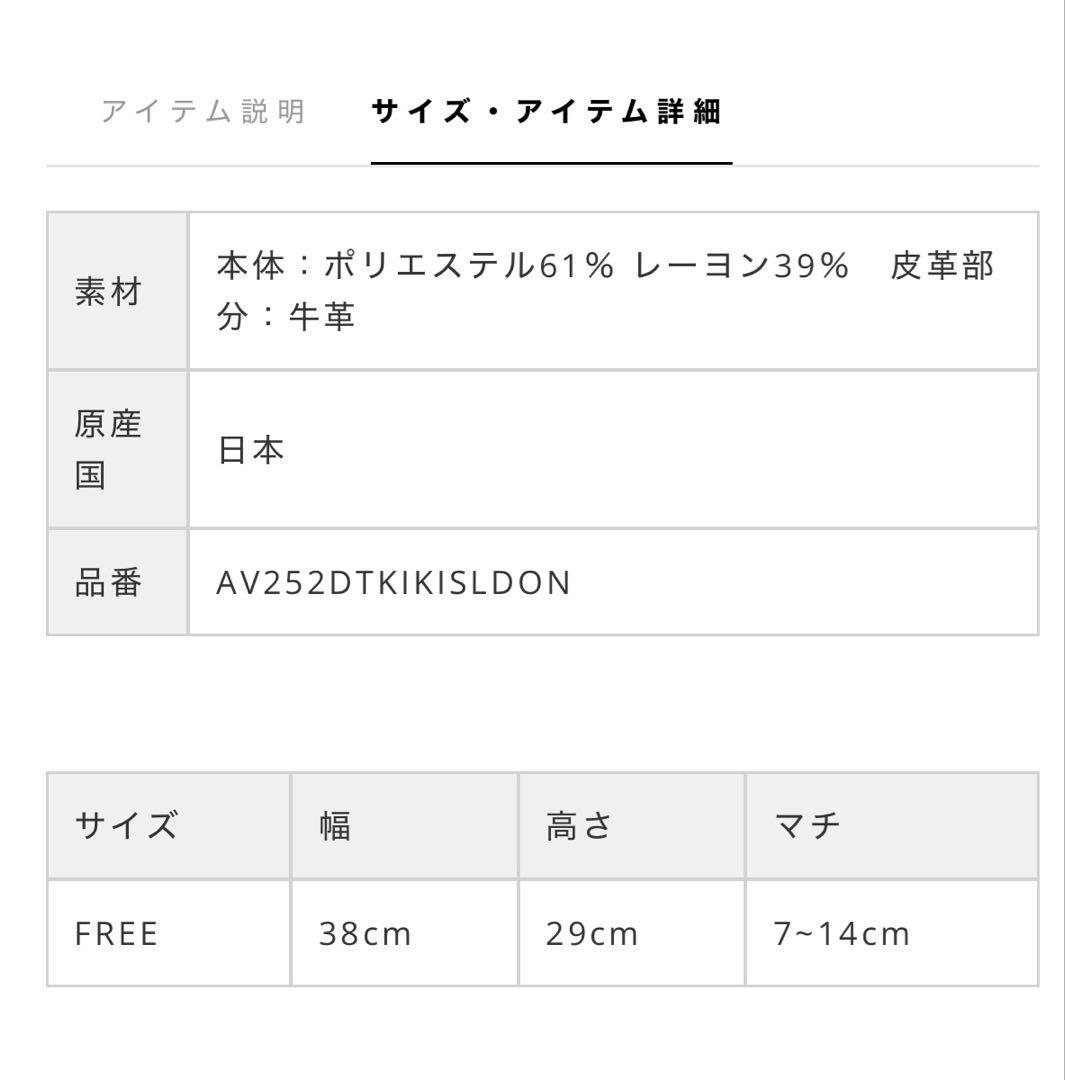This screenshot has width=1065, height=1080.
Task: Click the 7~14cm gusset value
Action: (x=842, y=934)
